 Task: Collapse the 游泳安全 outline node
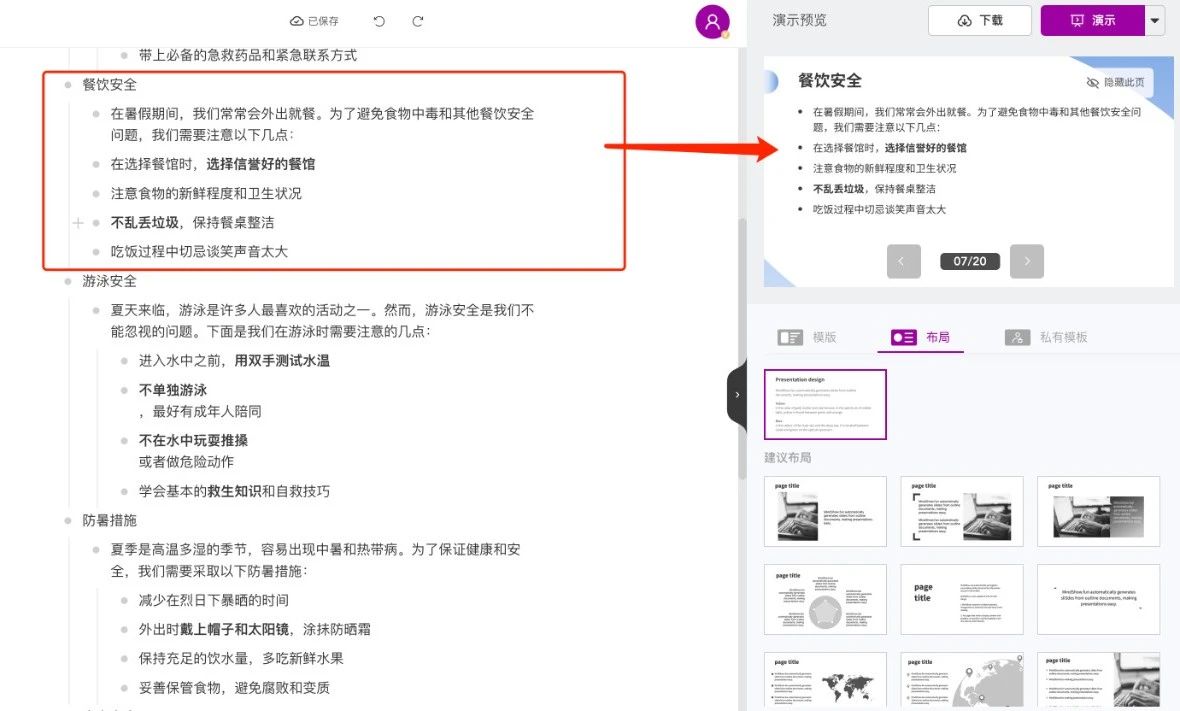(68, 282)
